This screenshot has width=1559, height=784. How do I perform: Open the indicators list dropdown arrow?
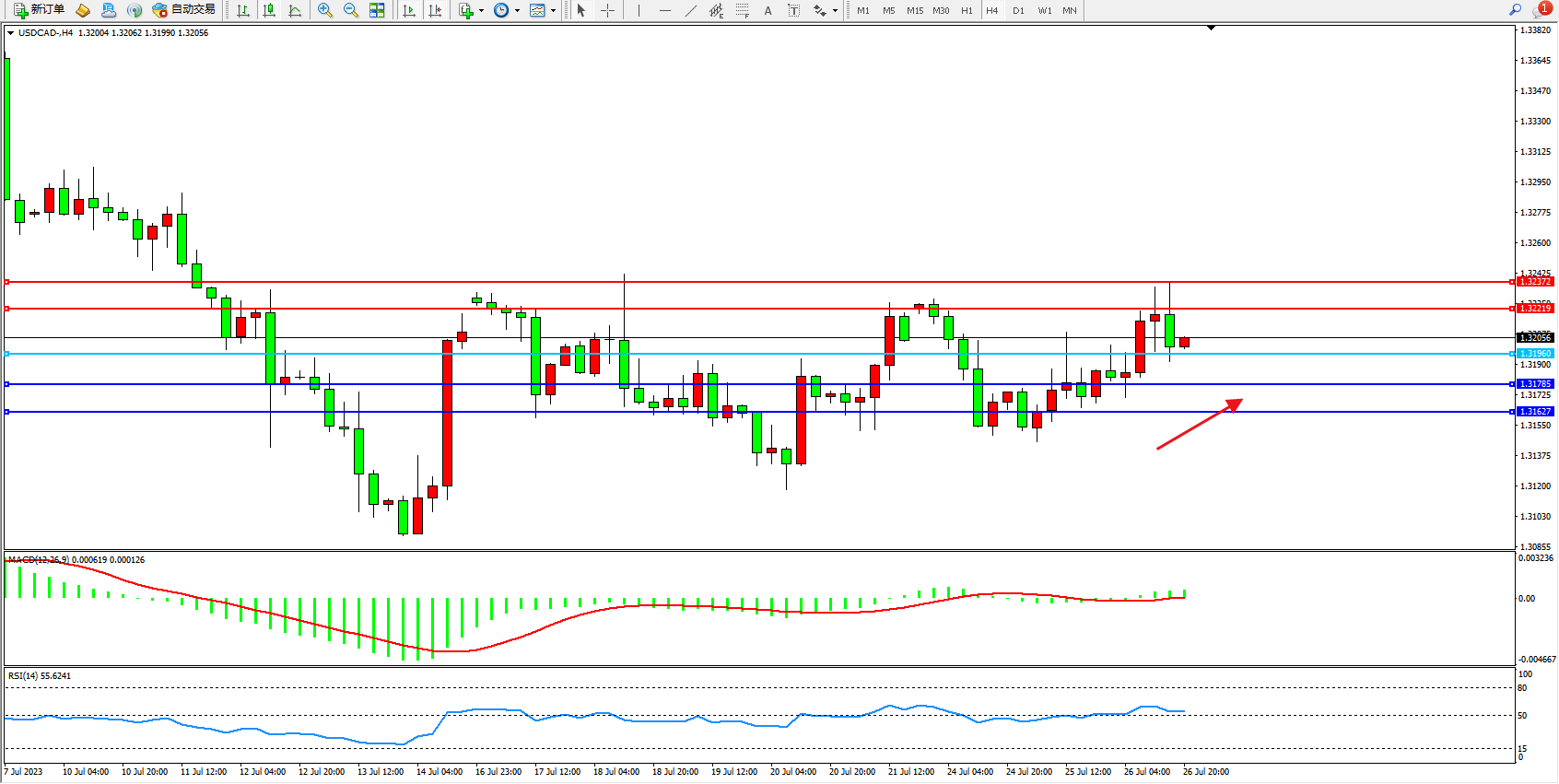click(x=481, y=11)
